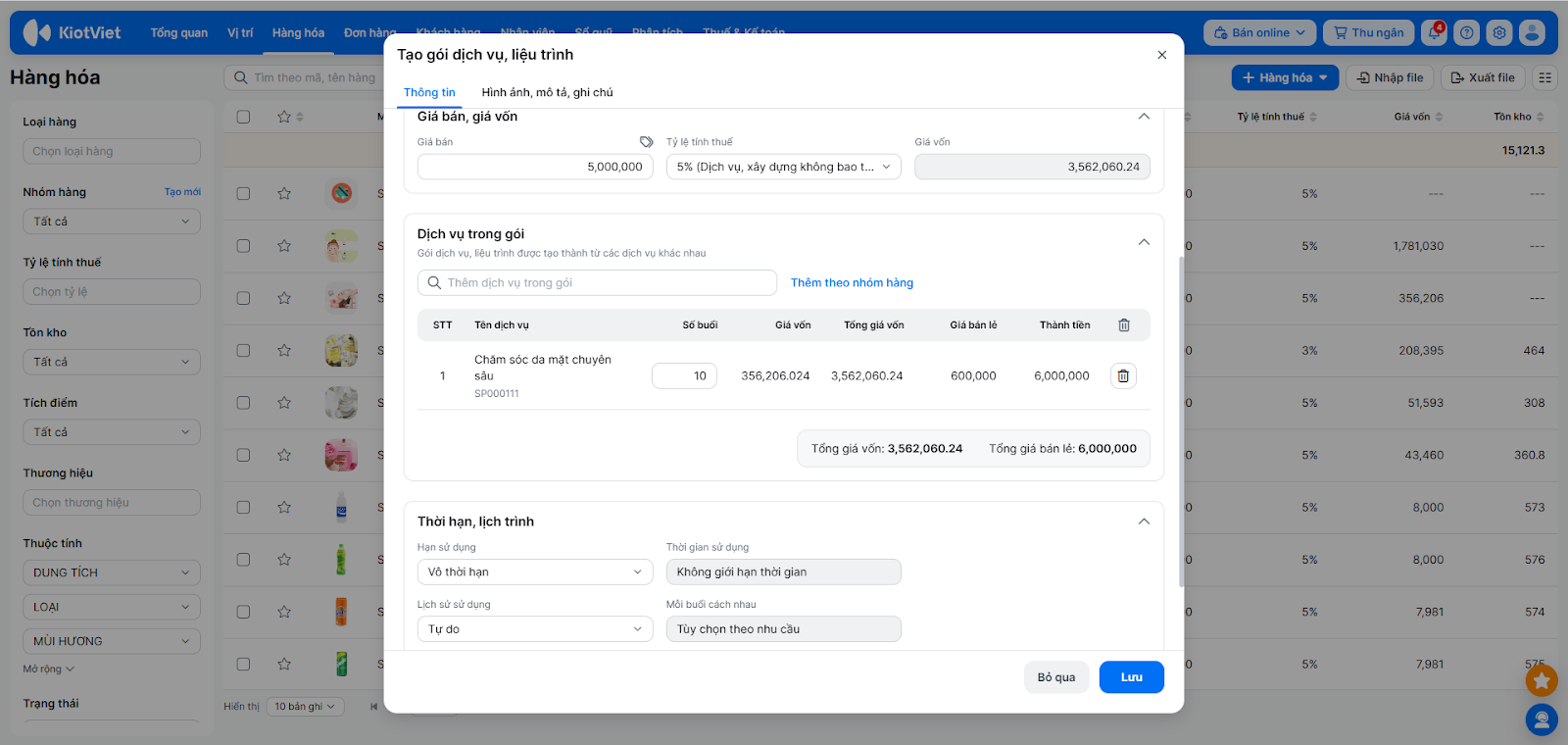Open the help question mark icon
Viewport: 1568px width, 745px height.
point(1466,32)
